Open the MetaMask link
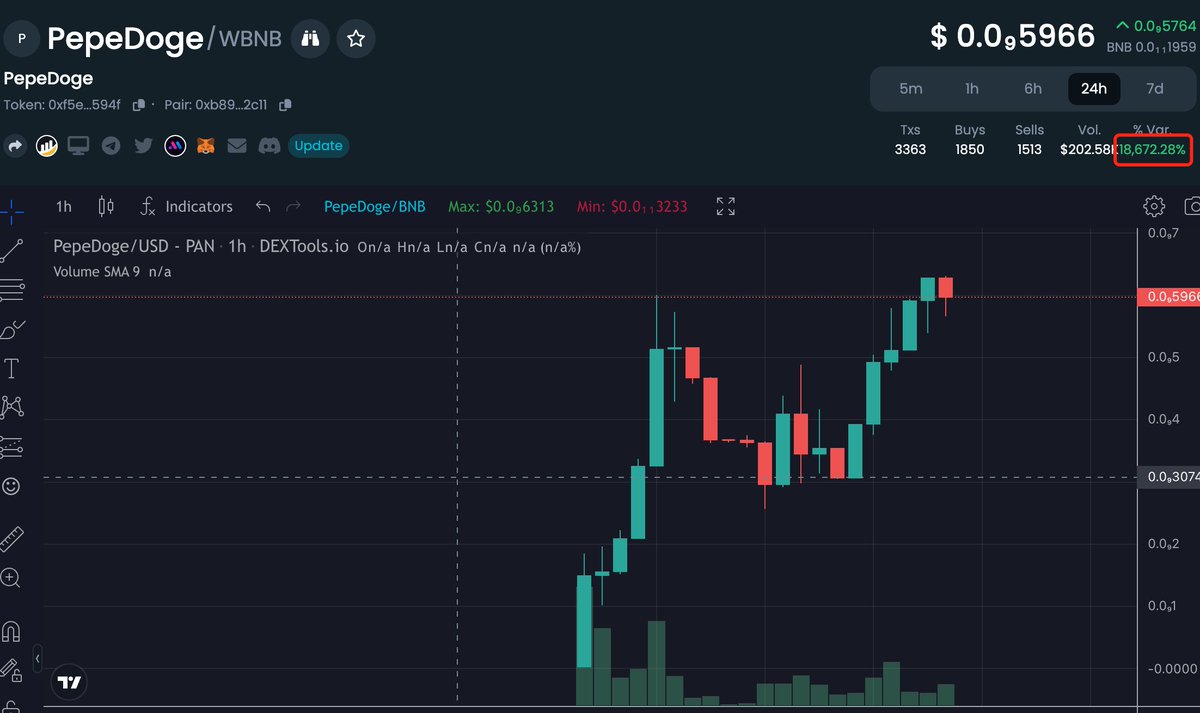This screenshot has height=713, width=1200. point(206,145)
